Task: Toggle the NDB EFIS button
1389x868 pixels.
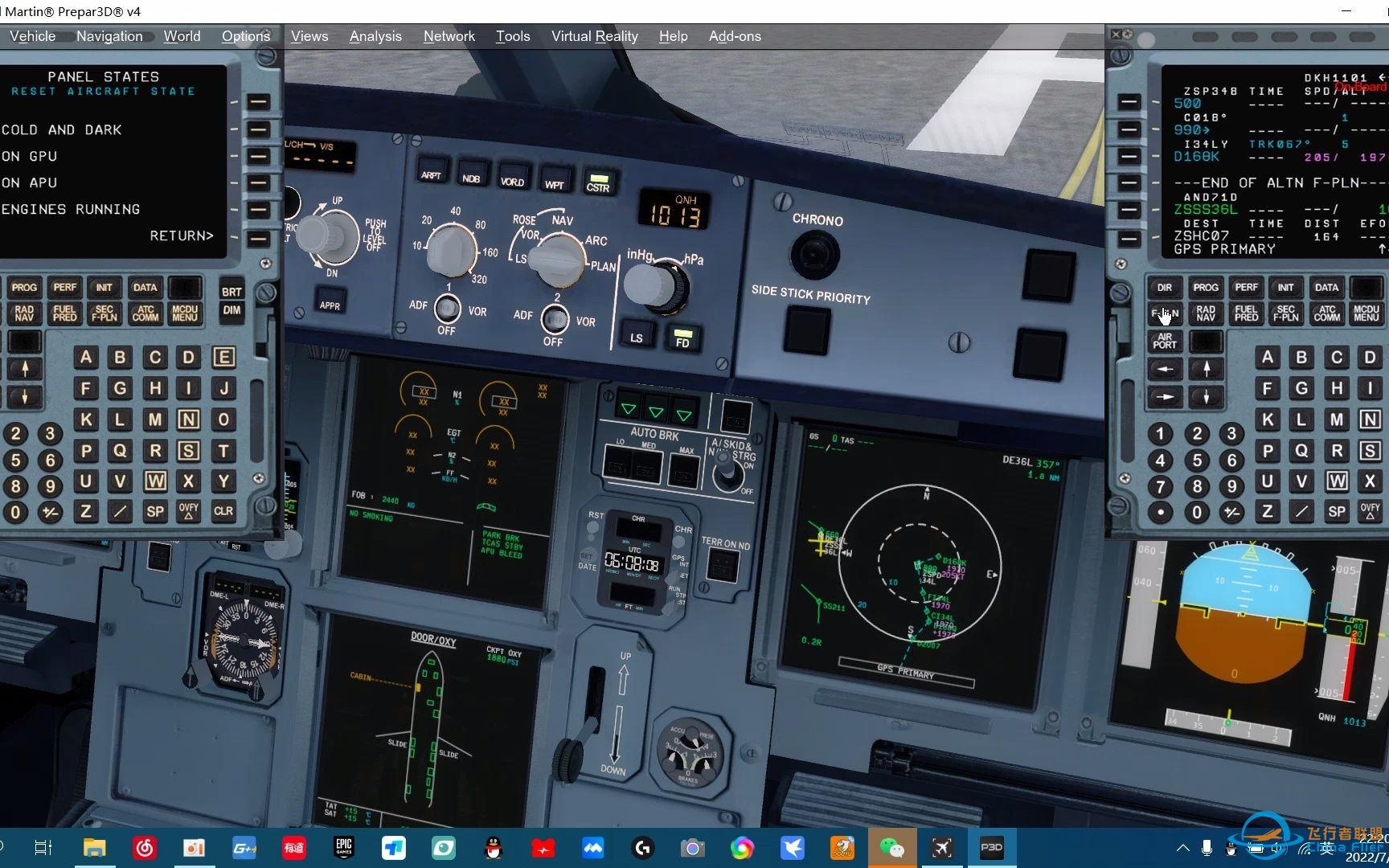Action: tap(471, 177)
